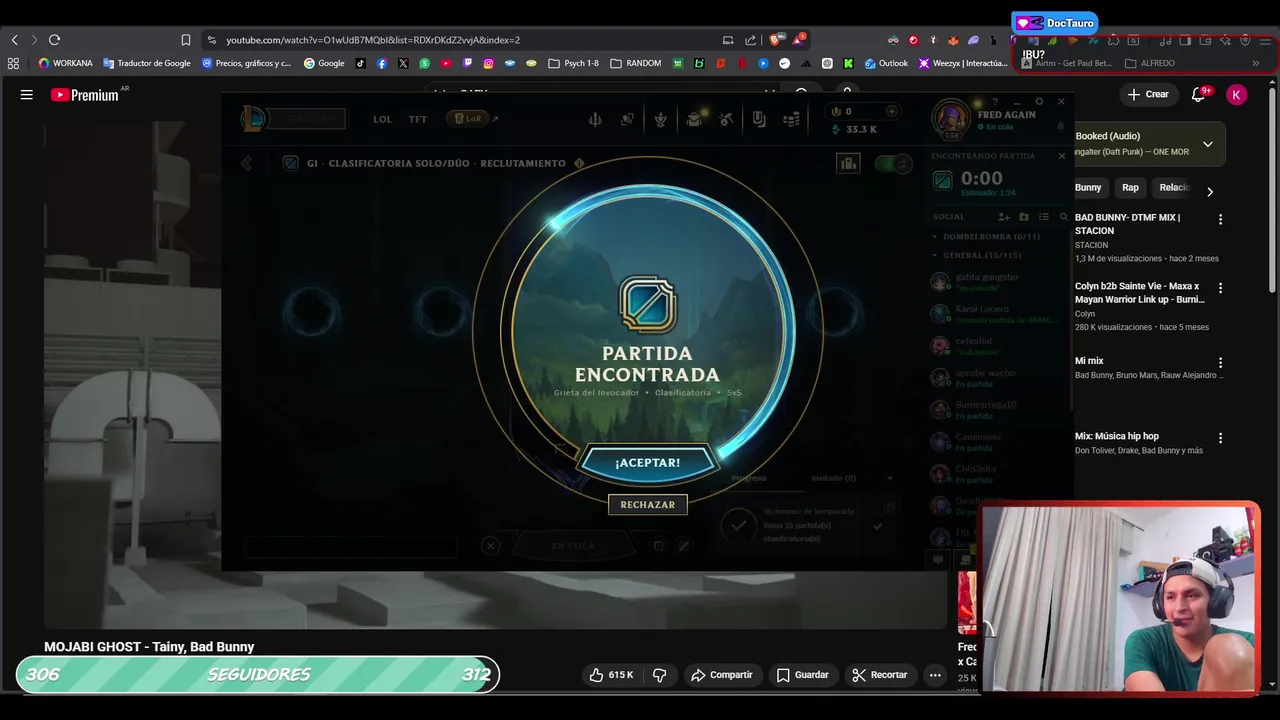Change friend list sorting icon in Social
The height and width of the screenshot is (720, 1280).
click(x=1043, y=217)
